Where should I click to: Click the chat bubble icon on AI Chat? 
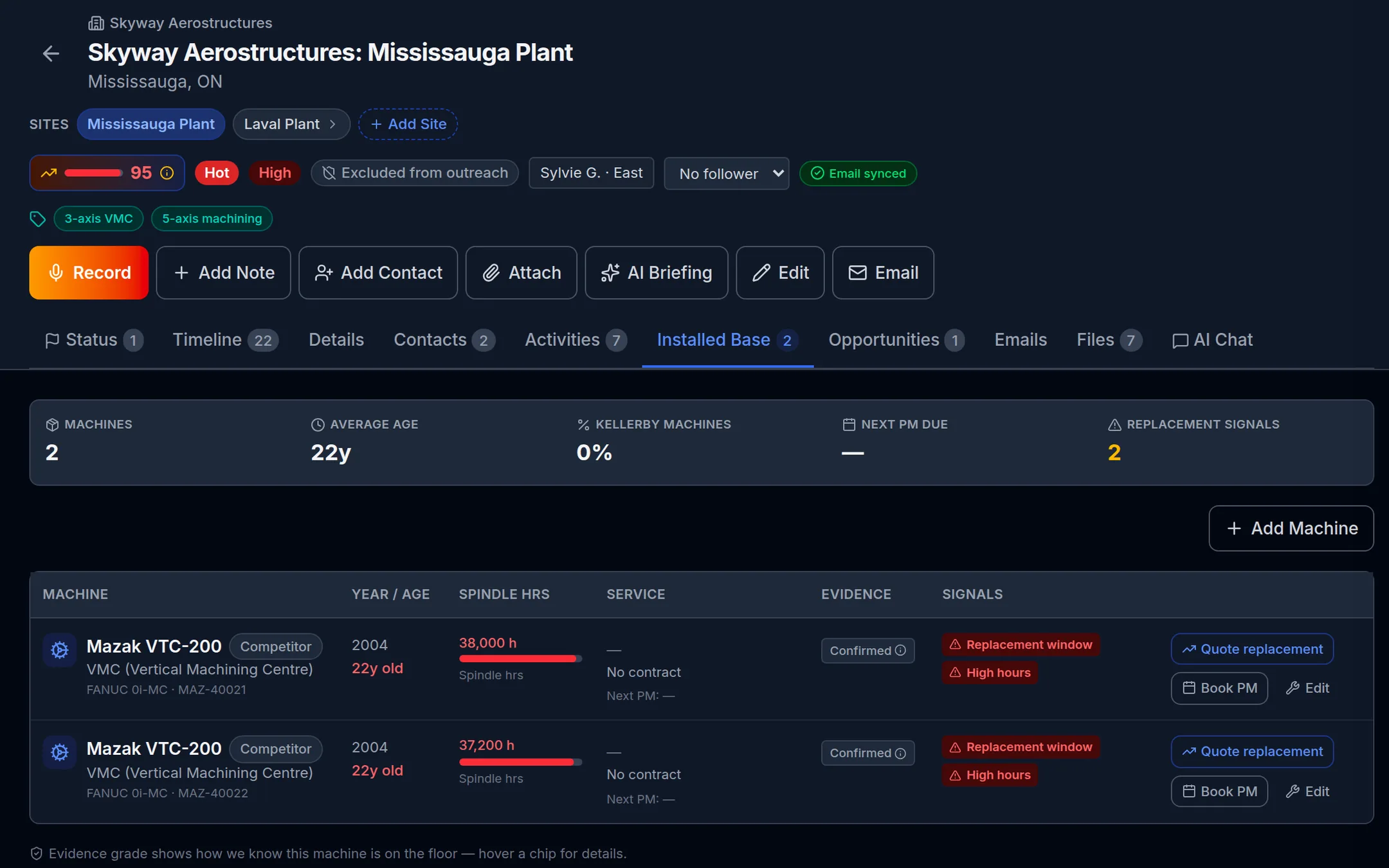tap(1180, 340)
